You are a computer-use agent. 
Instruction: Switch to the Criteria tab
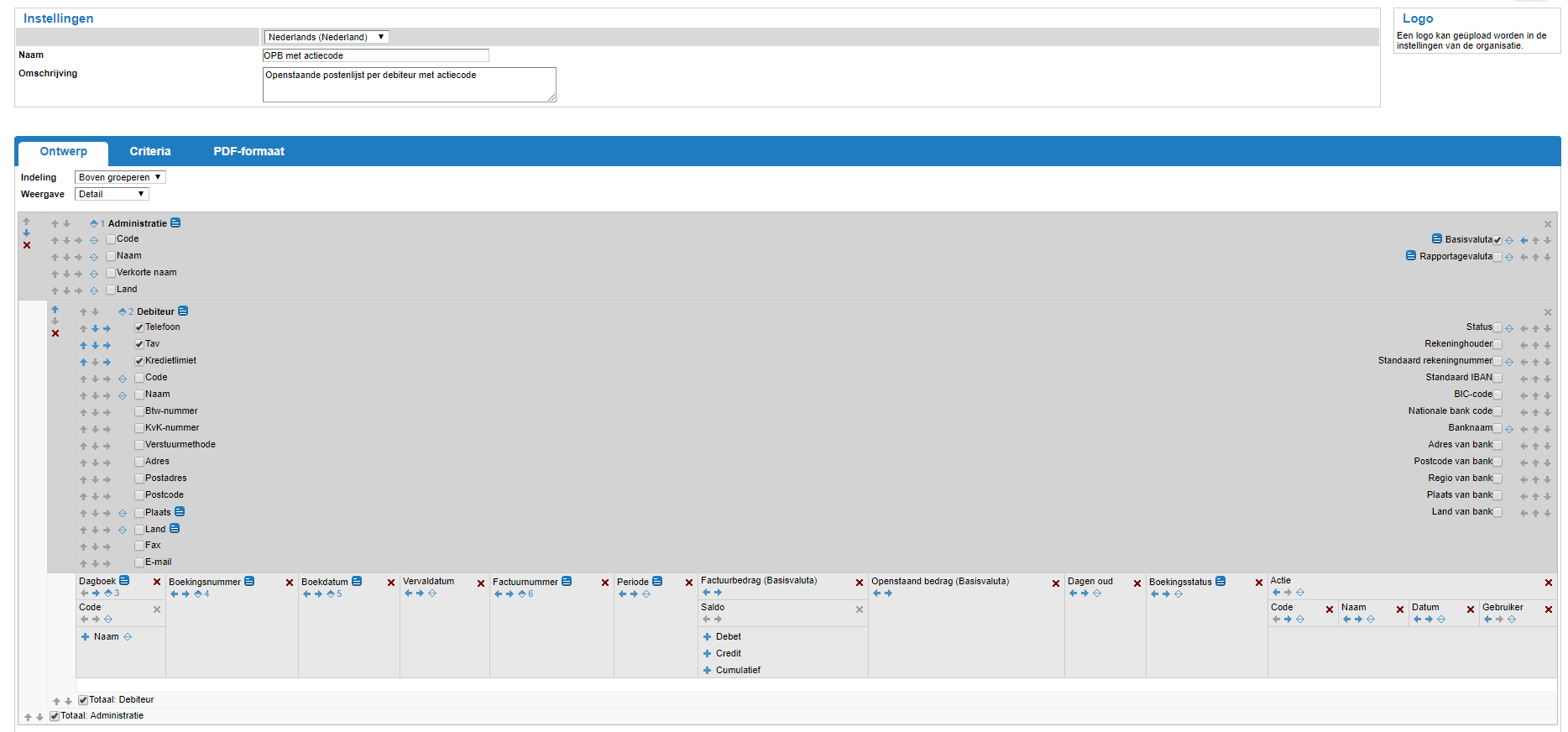[x=150, y=152]
